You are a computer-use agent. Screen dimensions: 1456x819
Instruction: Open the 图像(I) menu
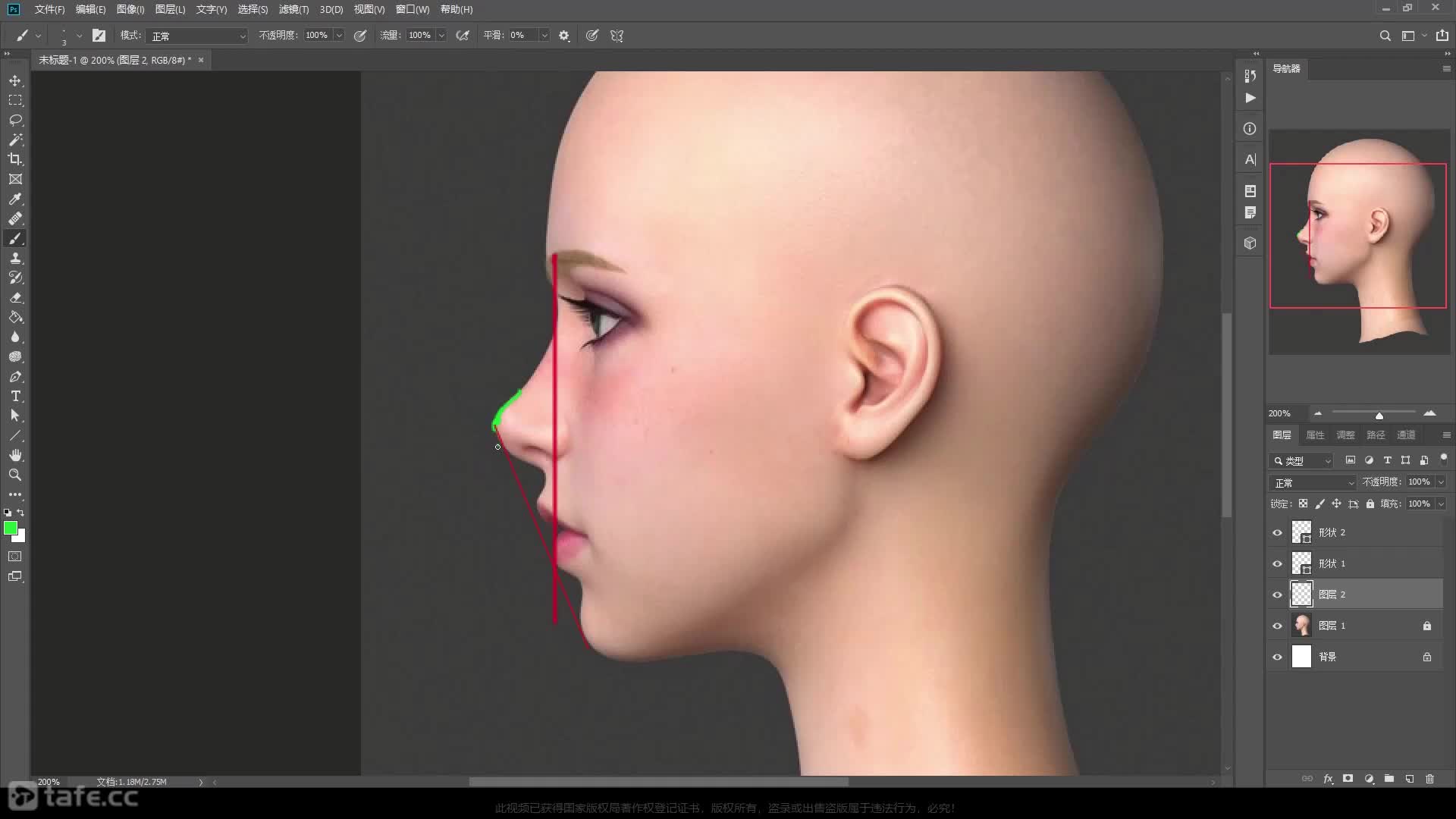(x=130, y=9)
